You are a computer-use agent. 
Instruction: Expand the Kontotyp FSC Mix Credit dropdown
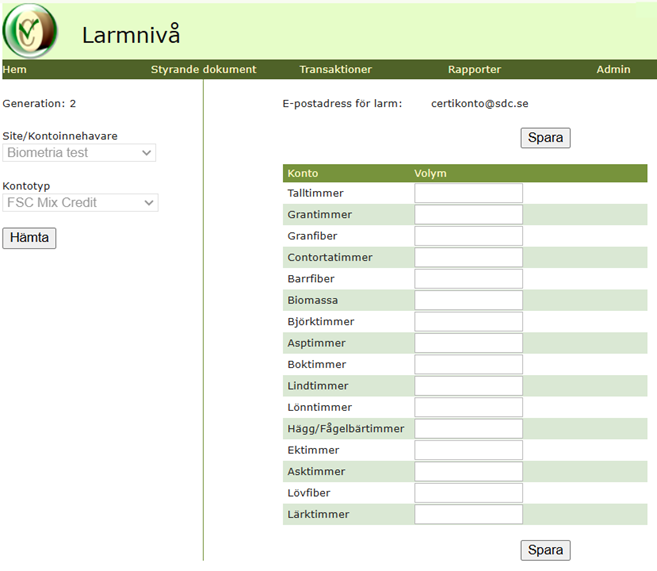[80, 203]
